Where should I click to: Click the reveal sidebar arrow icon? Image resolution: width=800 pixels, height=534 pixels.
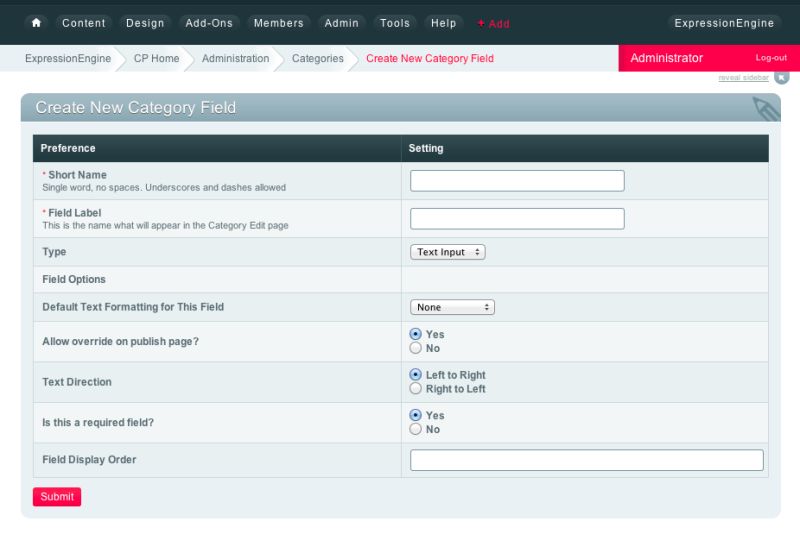click(781, 78)
